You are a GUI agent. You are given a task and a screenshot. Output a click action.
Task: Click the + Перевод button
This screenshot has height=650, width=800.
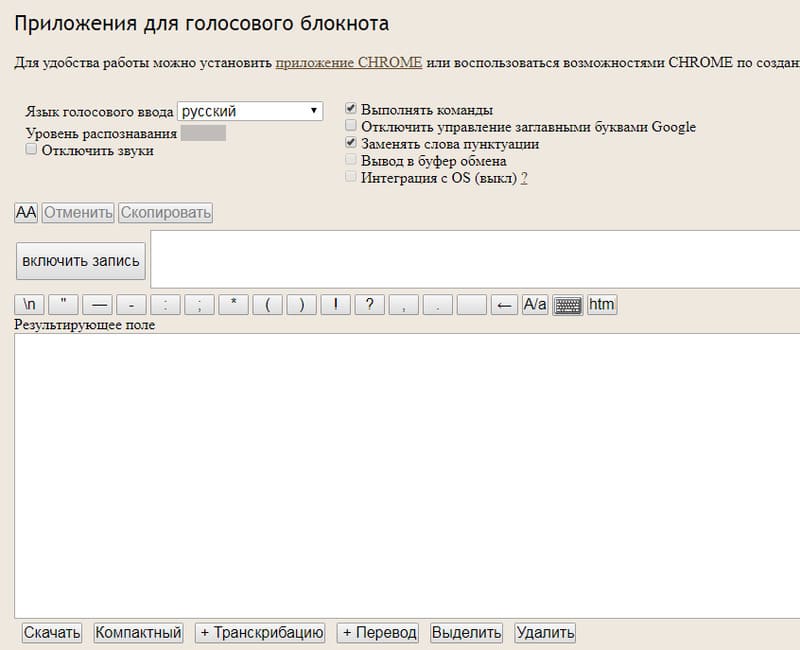[377, 632]
